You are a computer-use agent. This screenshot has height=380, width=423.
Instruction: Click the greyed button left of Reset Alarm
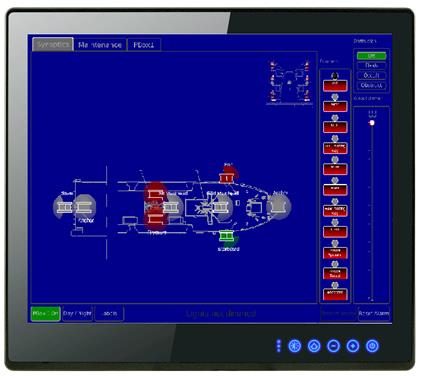point(339,314)
